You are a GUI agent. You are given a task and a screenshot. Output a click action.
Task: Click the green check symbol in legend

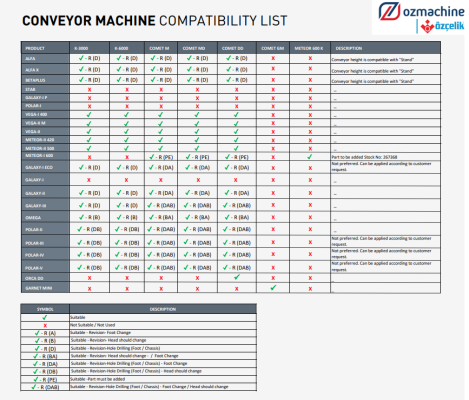45,318
